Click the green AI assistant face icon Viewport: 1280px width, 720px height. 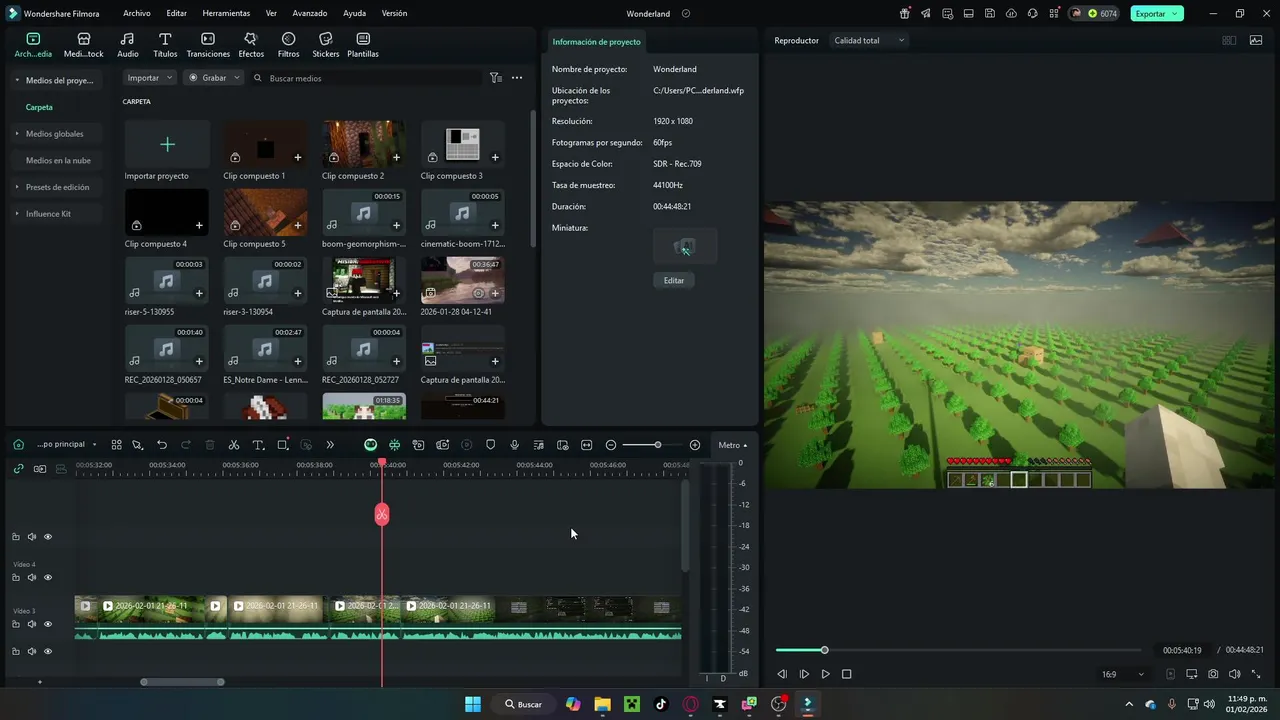click(370, 445)
